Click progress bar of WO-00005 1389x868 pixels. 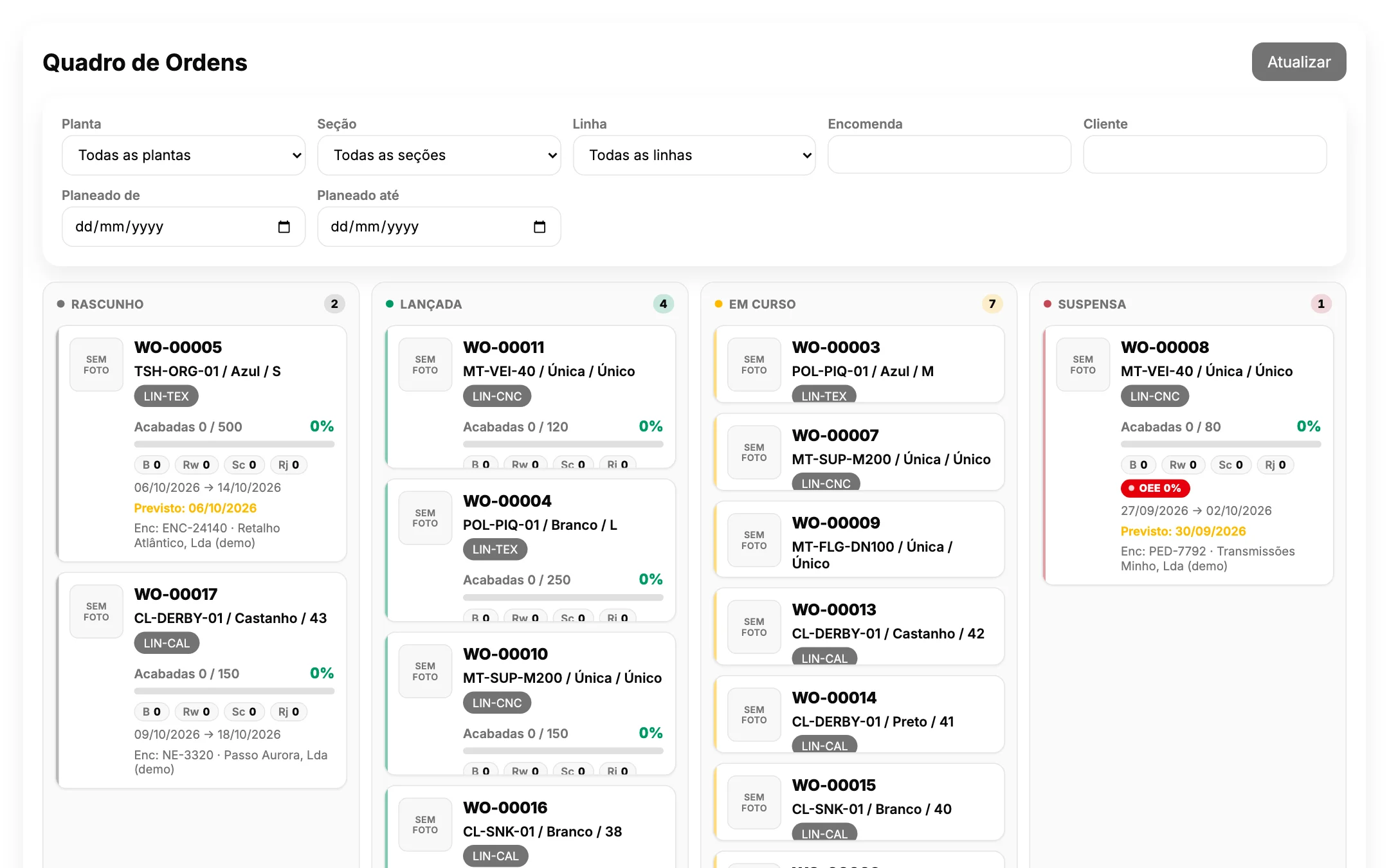pos(234,444)
